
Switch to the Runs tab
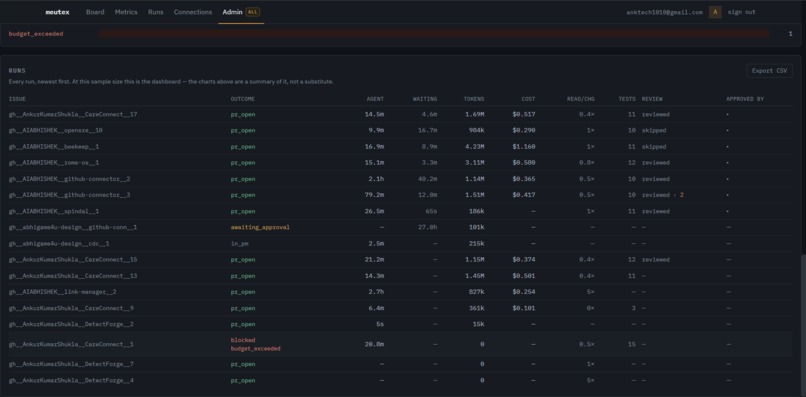[x=156, y=12]
